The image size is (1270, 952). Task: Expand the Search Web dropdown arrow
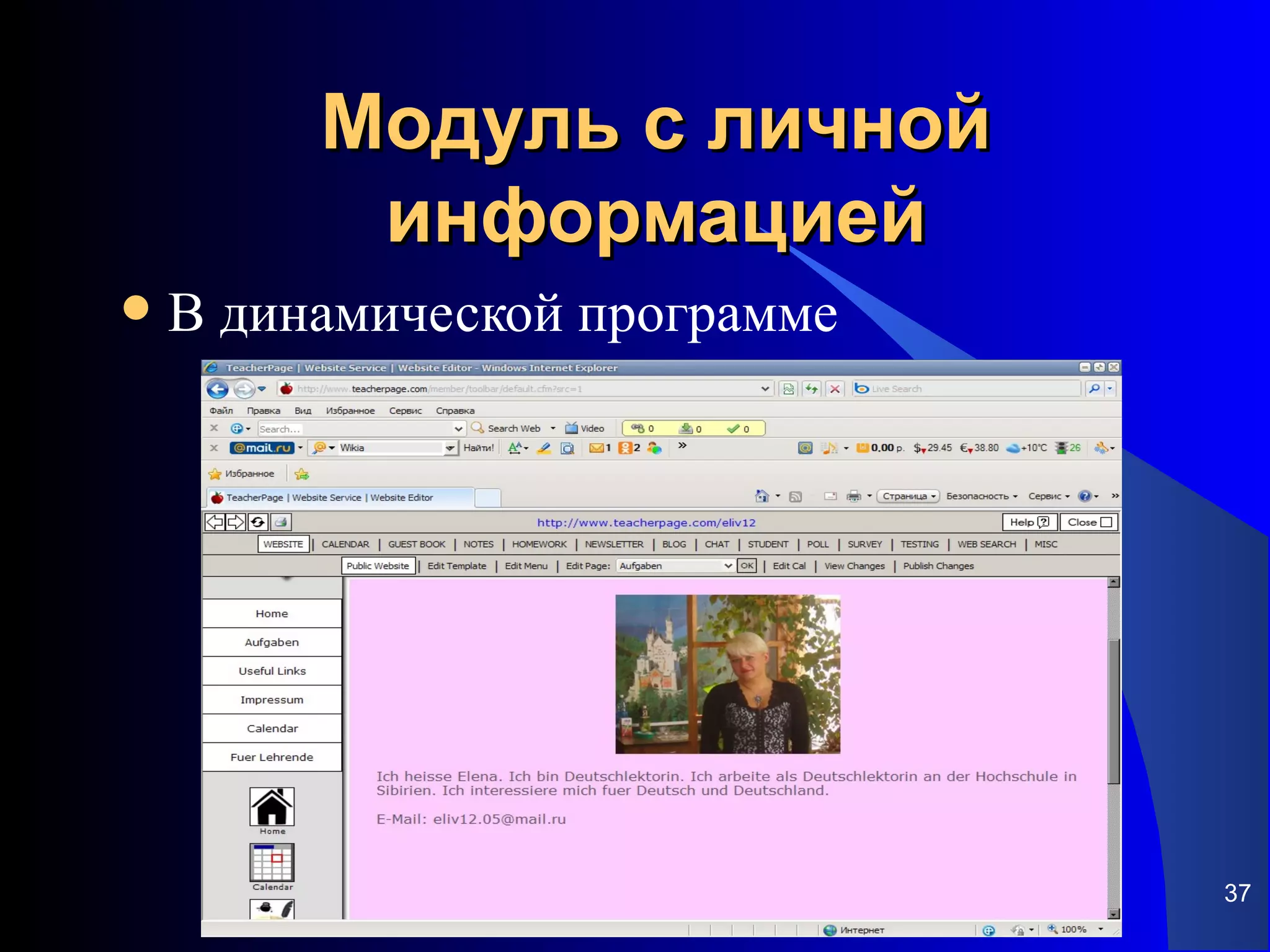[553, 428]
